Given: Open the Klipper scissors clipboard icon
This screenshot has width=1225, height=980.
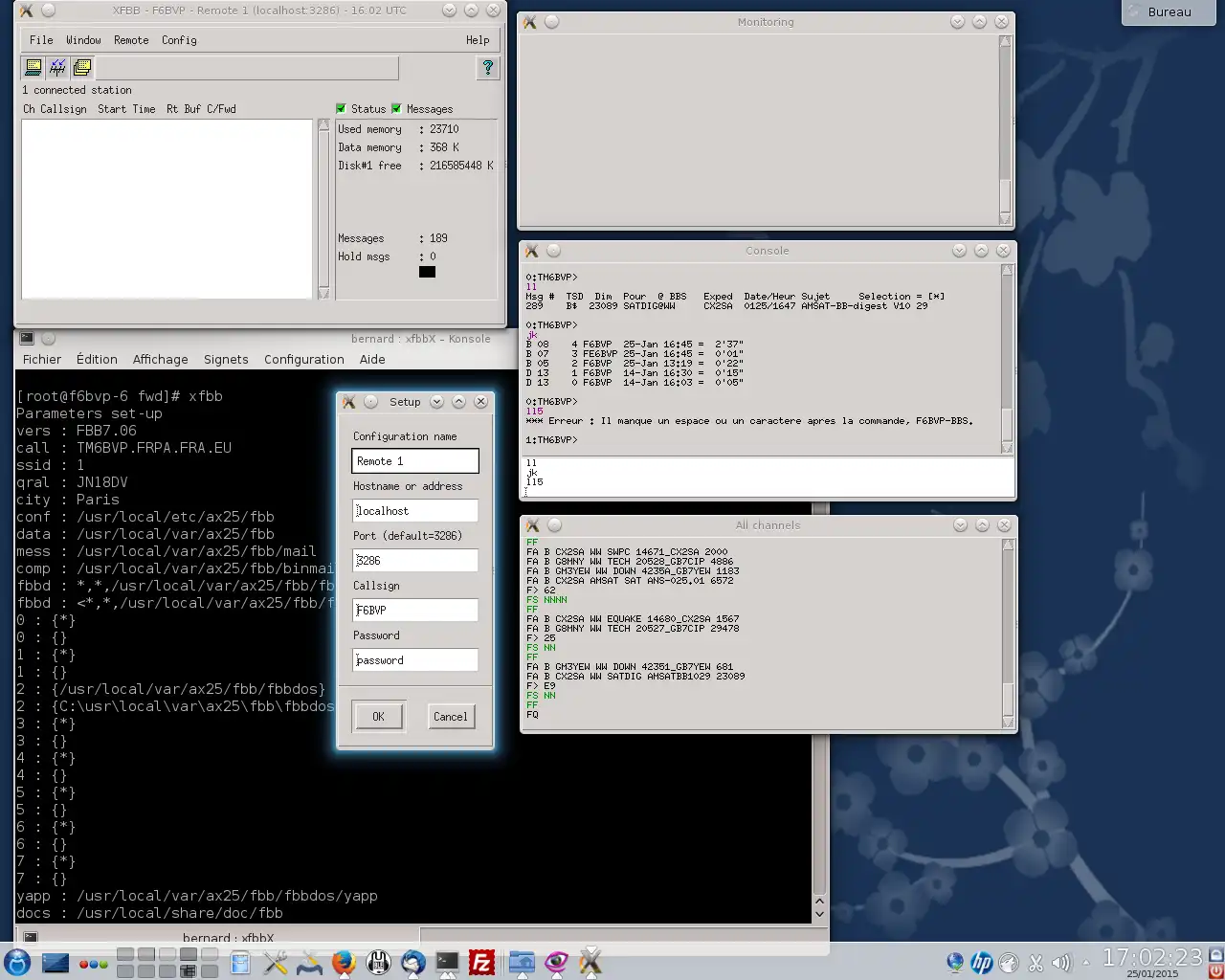Looking at the screenshot, I should click(1036, 963).
